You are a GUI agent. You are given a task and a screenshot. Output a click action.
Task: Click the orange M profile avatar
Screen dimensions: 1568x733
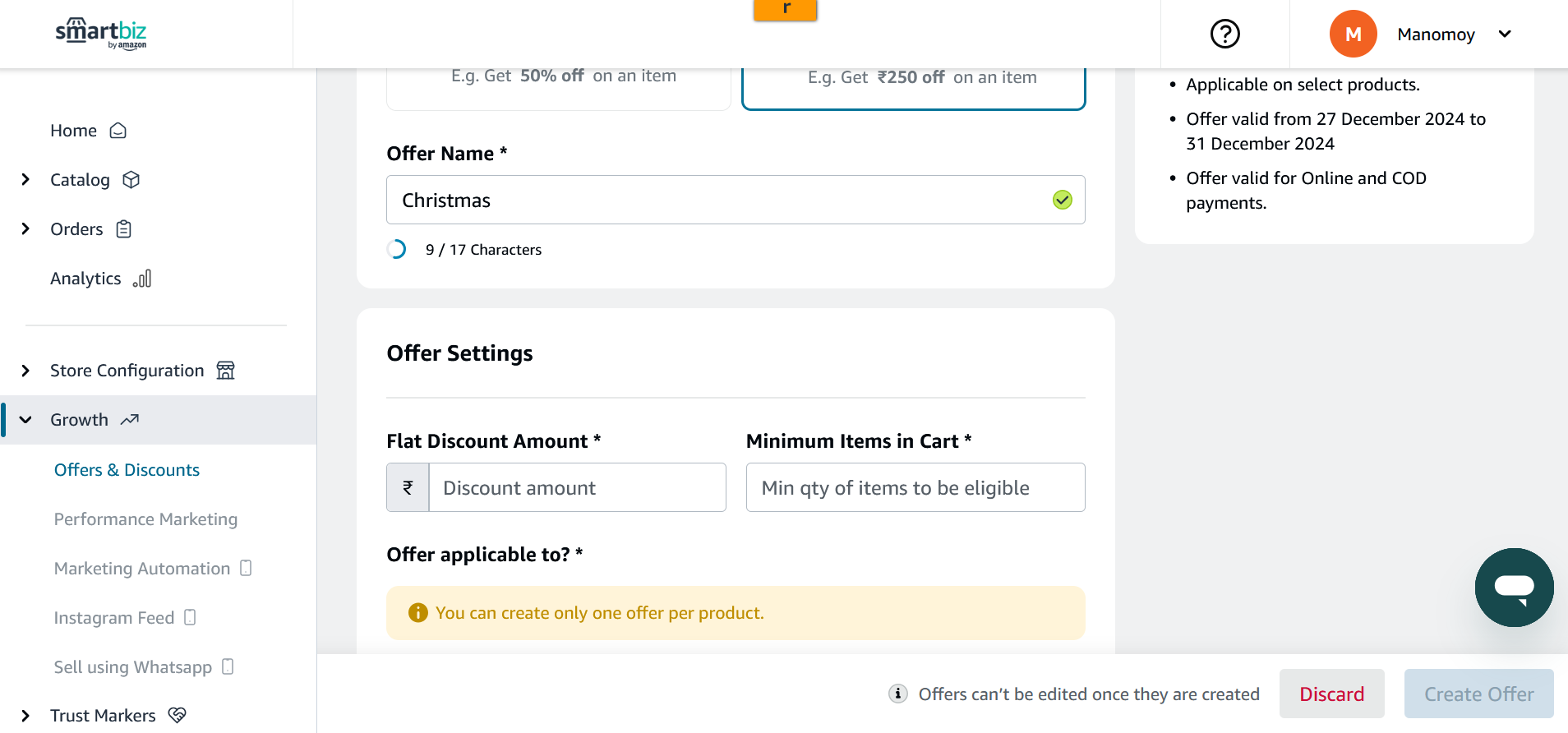pos(1353,34)
